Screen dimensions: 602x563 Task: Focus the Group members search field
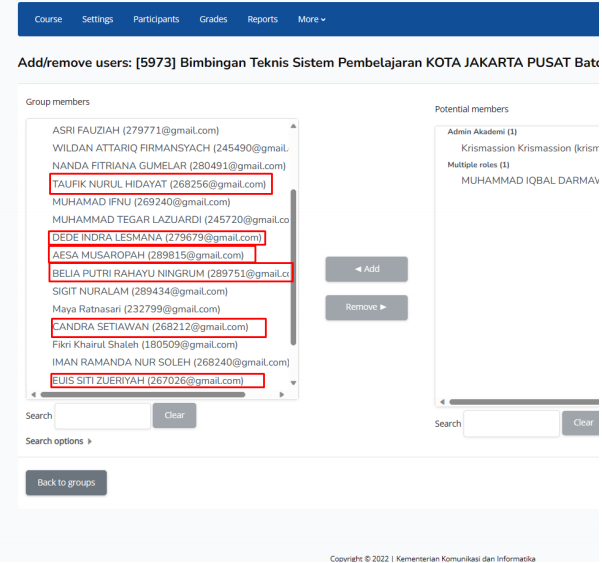tap(102, 416)
